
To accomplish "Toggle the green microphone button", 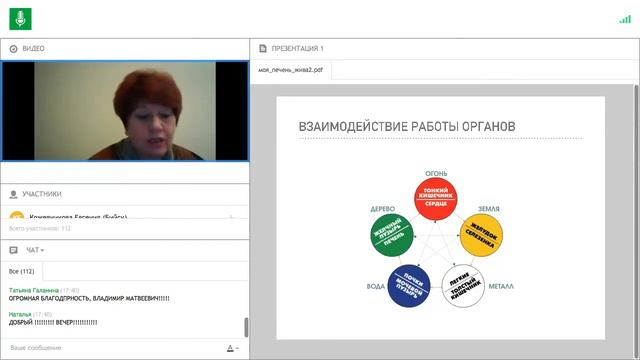I will click(20, 19).
